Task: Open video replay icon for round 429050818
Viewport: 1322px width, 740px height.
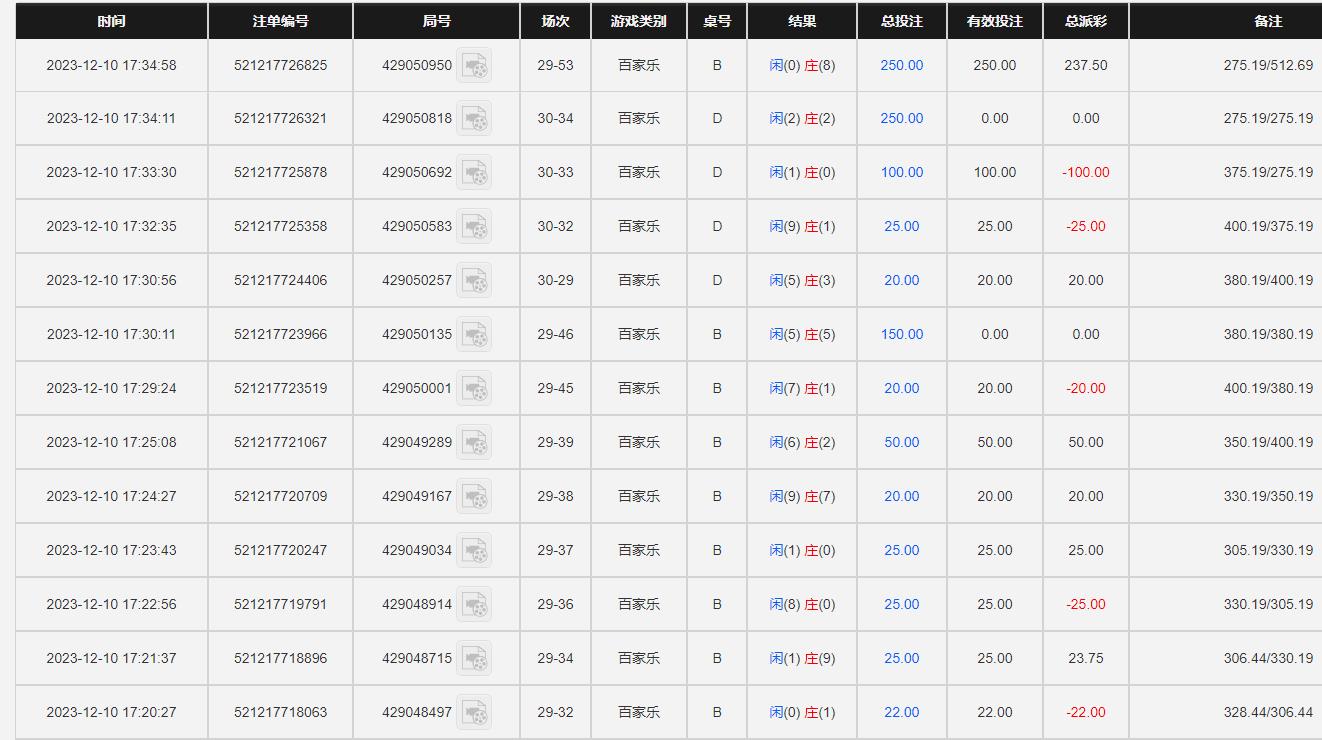Action: click(474, 119)
